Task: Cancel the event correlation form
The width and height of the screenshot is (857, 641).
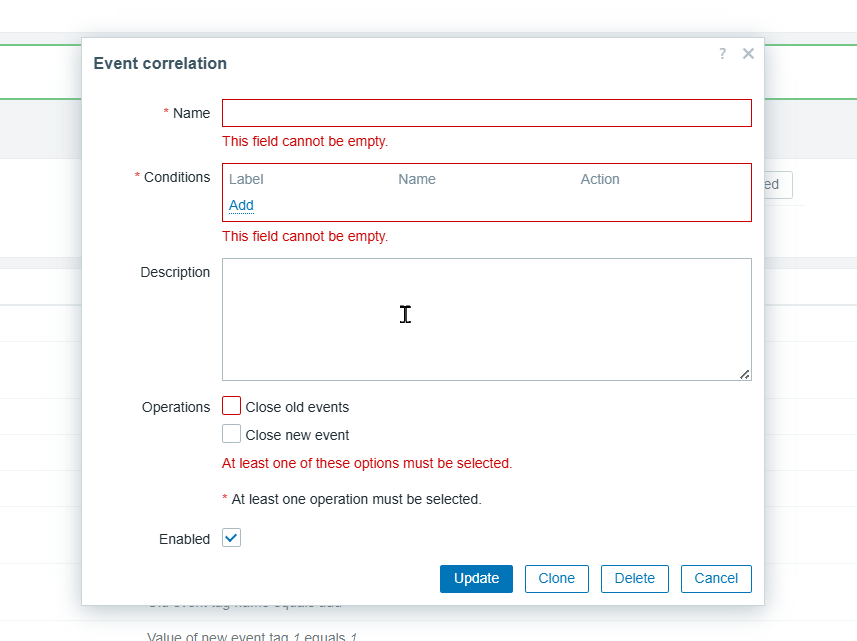Action: click(716, 578)
